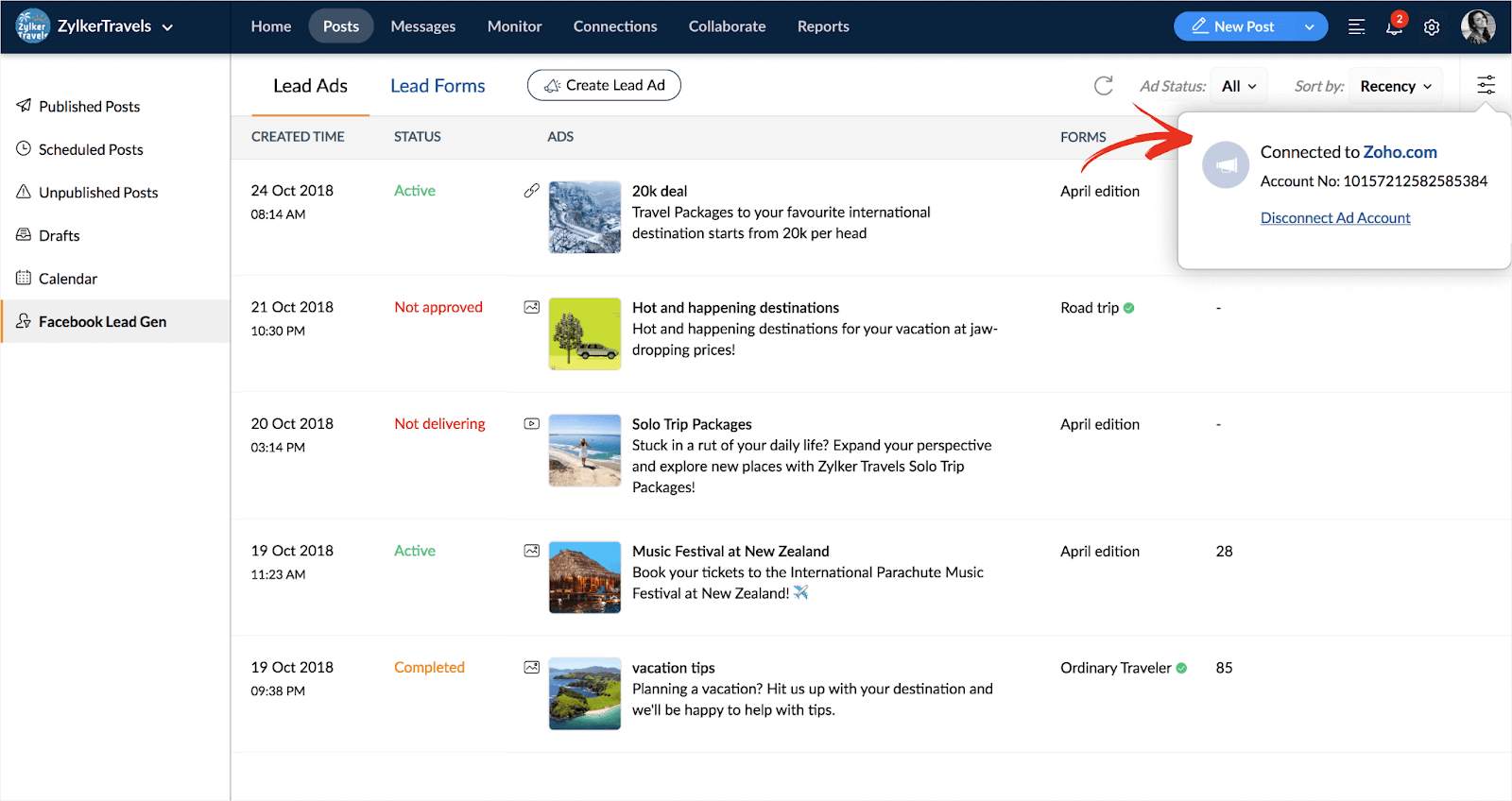
Task: Click the Drafts tray icon
Action: pyautogui.click(x=24, y=234)
